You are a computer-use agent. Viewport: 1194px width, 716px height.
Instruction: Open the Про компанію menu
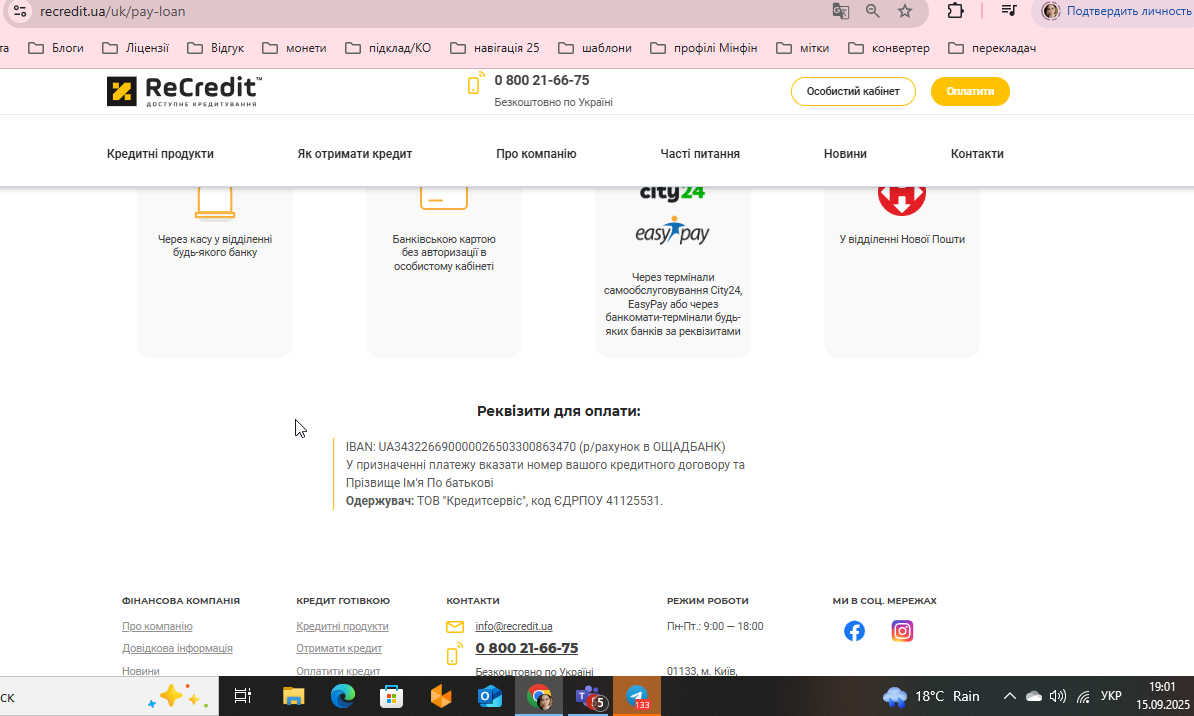point(536,154)
